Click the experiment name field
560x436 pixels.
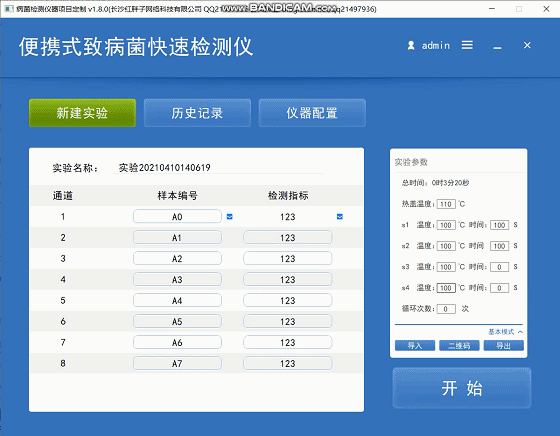coord(218,167)
